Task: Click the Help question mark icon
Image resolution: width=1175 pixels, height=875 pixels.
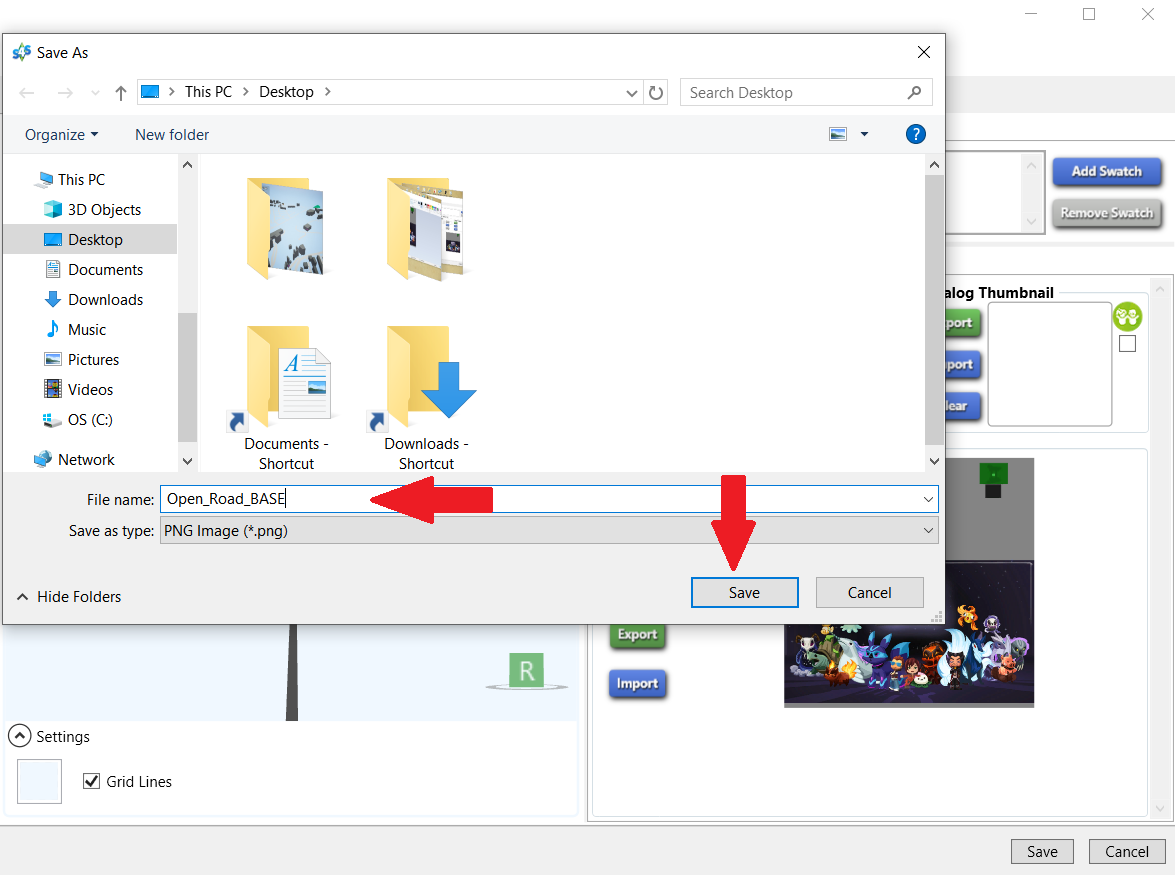Action: 915,134
